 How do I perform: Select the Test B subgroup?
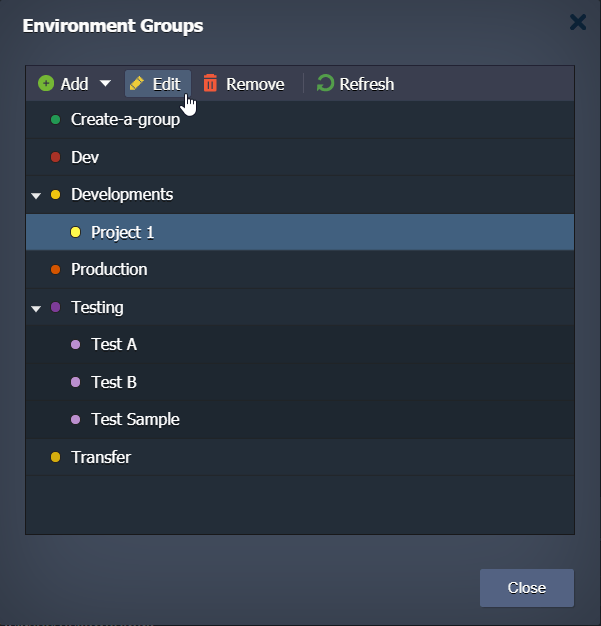pos(113,382)
